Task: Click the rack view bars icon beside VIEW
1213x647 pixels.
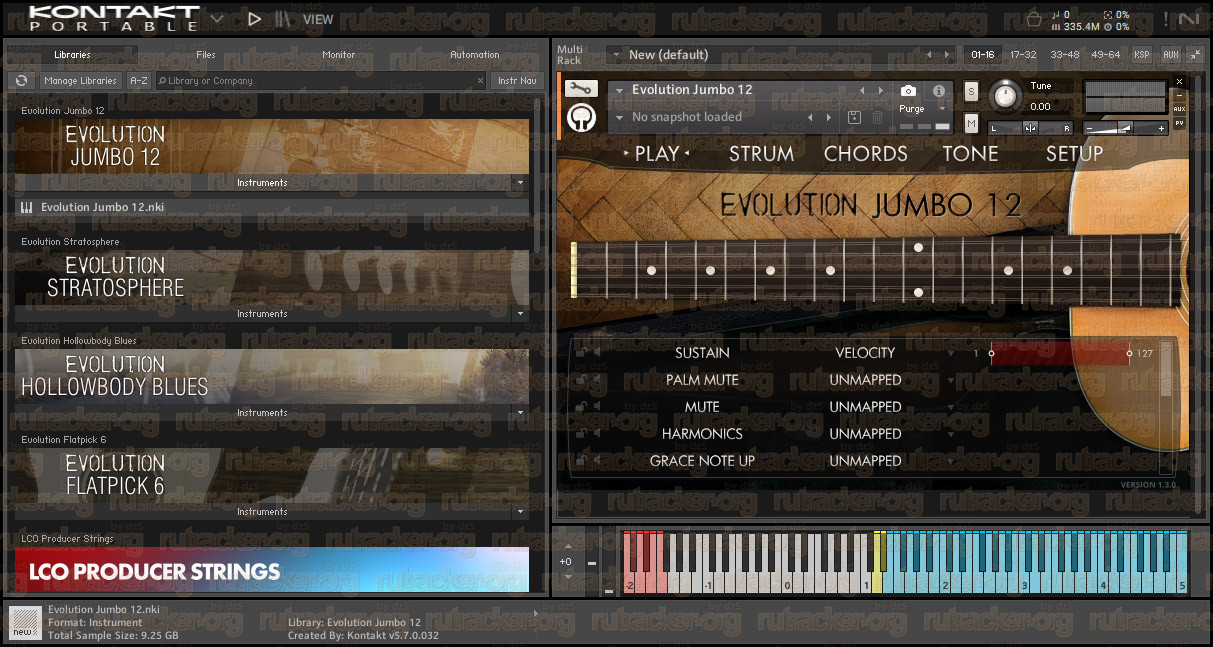Action: coord(284,18)
